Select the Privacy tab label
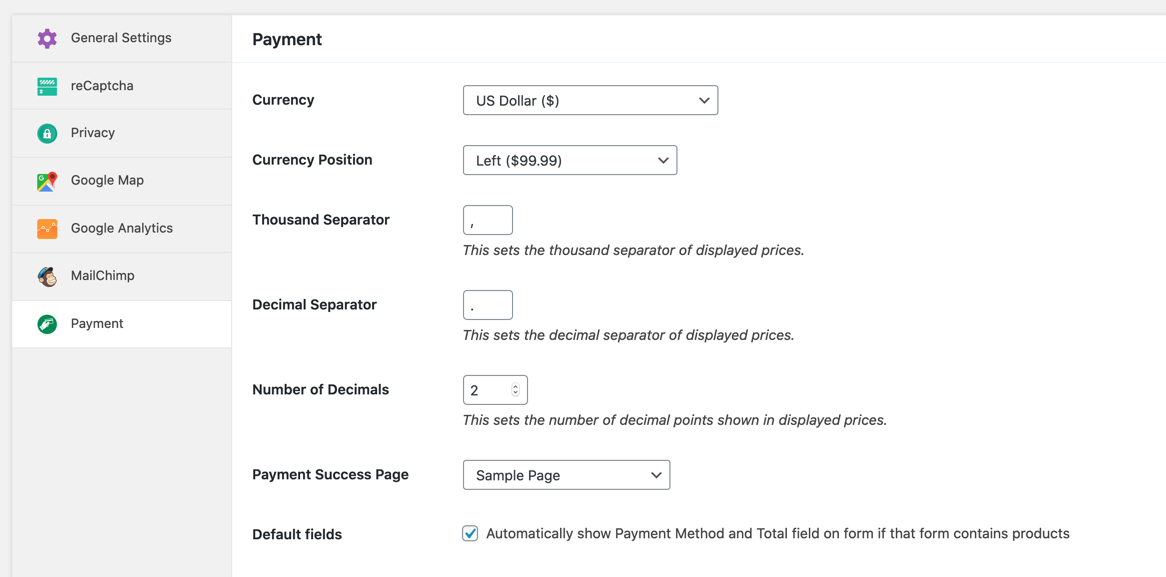1166x577 pixels. 93,133
